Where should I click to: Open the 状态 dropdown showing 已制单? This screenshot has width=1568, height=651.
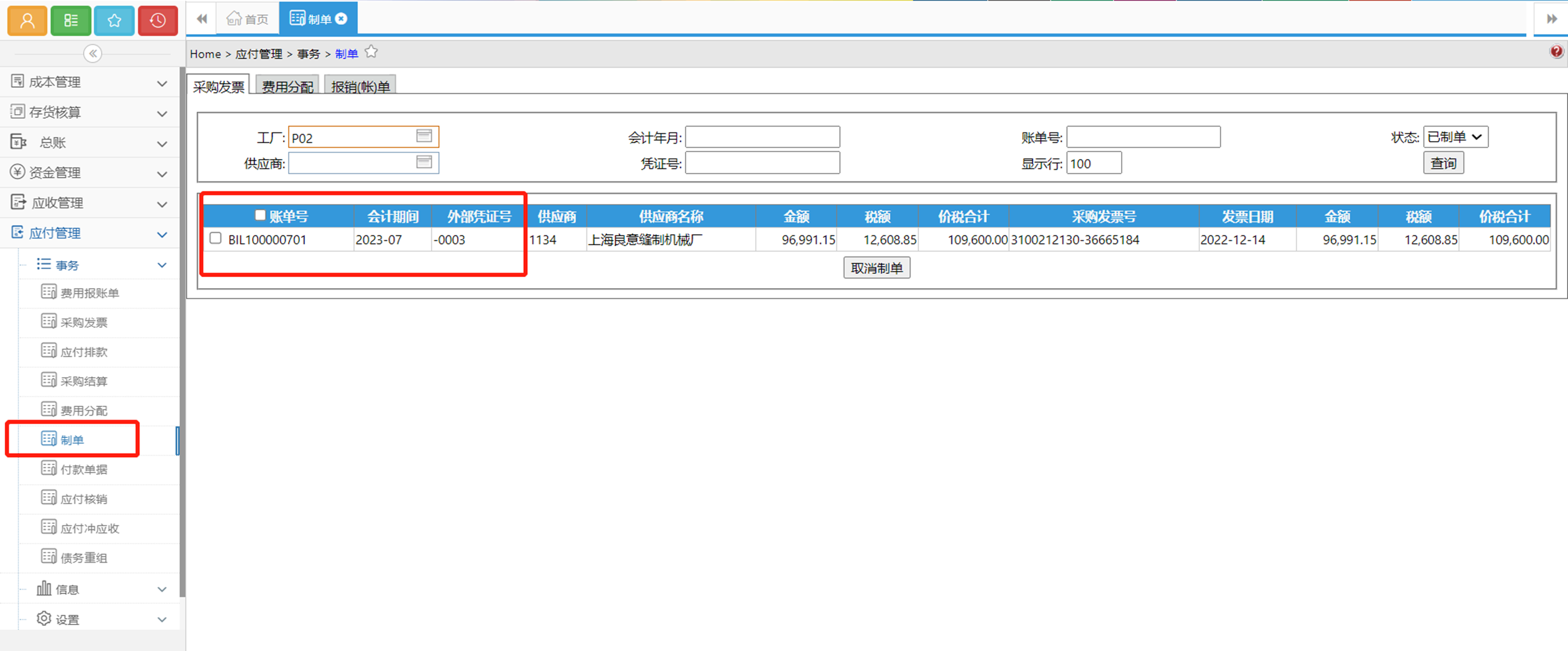1456,137
